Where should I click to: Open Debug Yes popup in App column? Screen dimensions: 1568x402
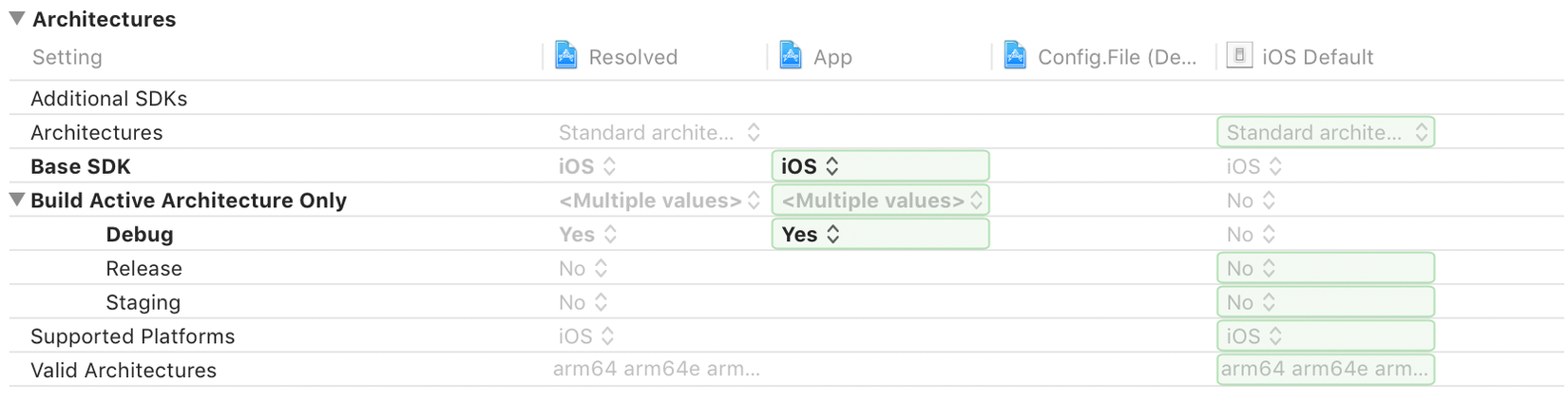(880, 235)
